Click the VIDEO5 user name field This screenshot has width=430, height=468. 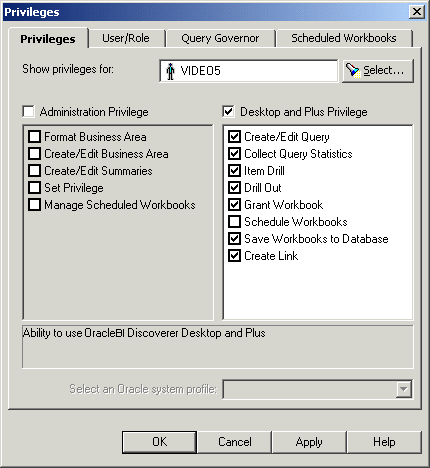249,71
